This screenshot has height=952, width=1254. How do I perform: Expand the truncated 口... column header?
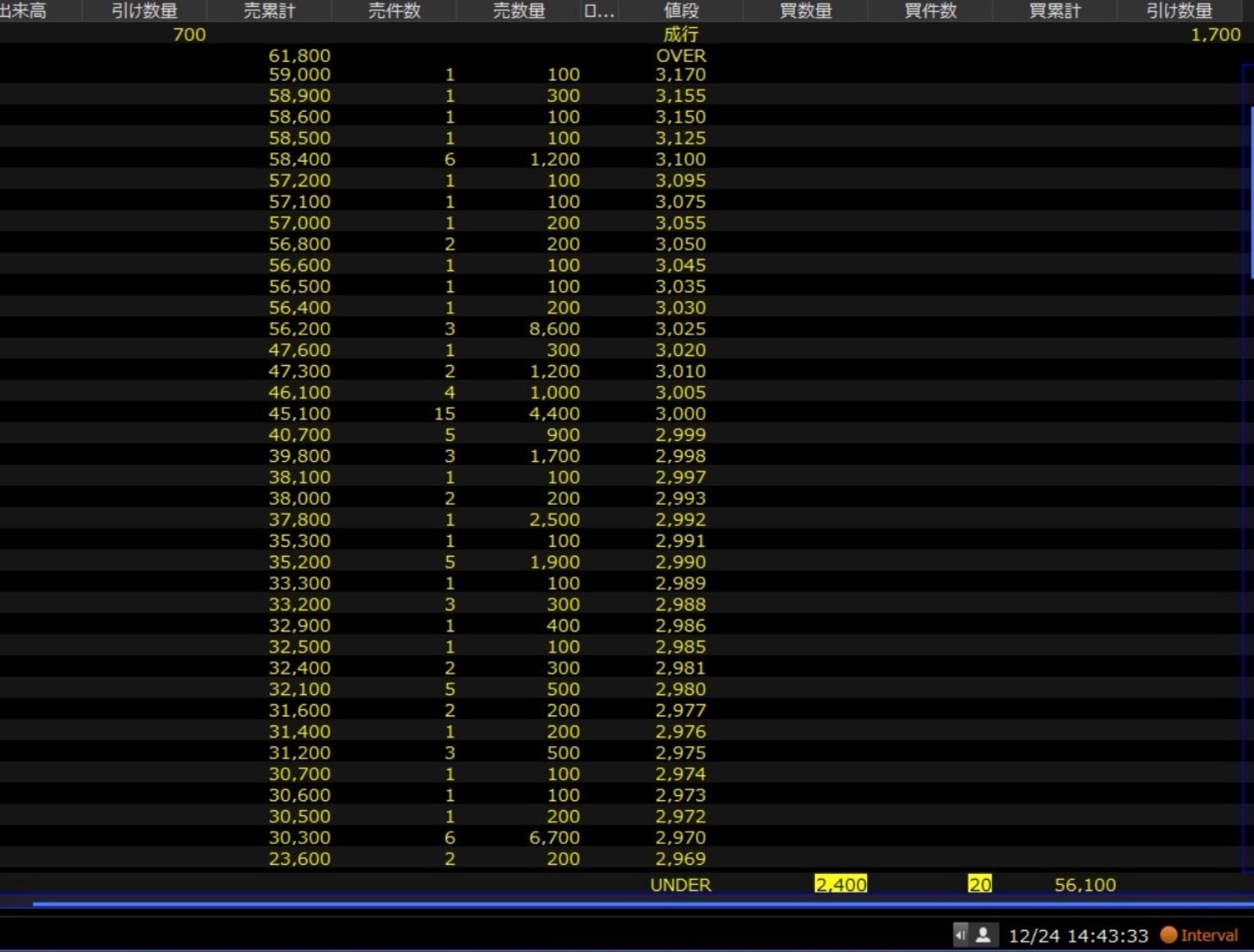pyautogui.click(x=599, y=11)
